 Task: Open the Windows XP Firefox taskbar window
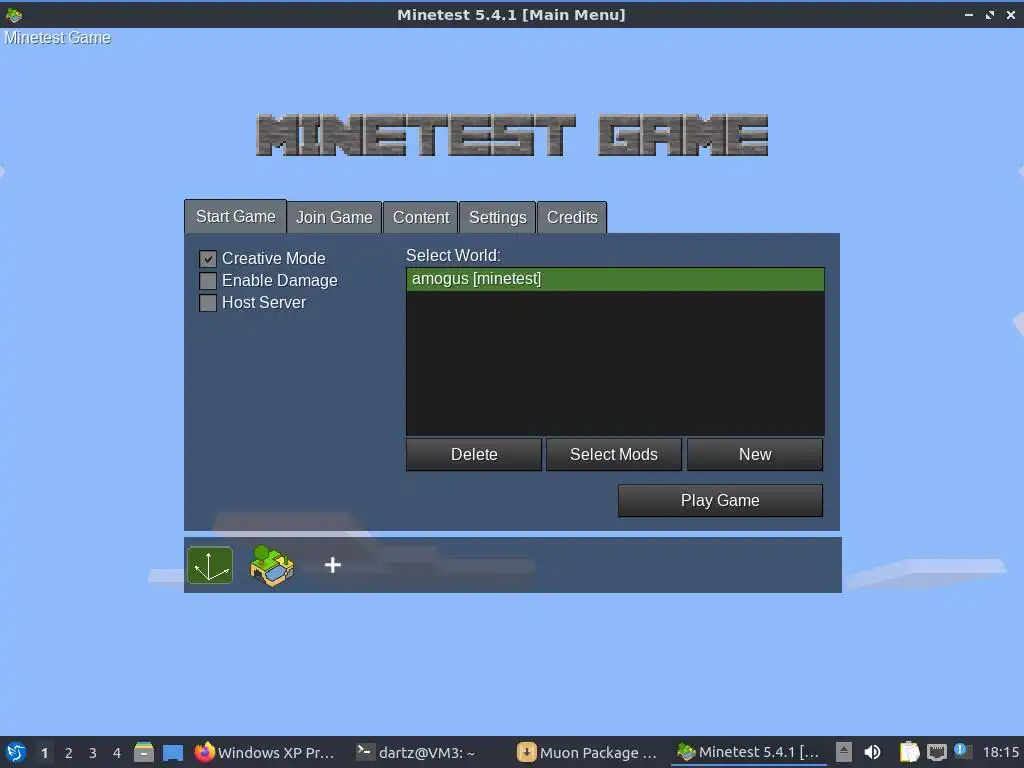coord(265,752)
